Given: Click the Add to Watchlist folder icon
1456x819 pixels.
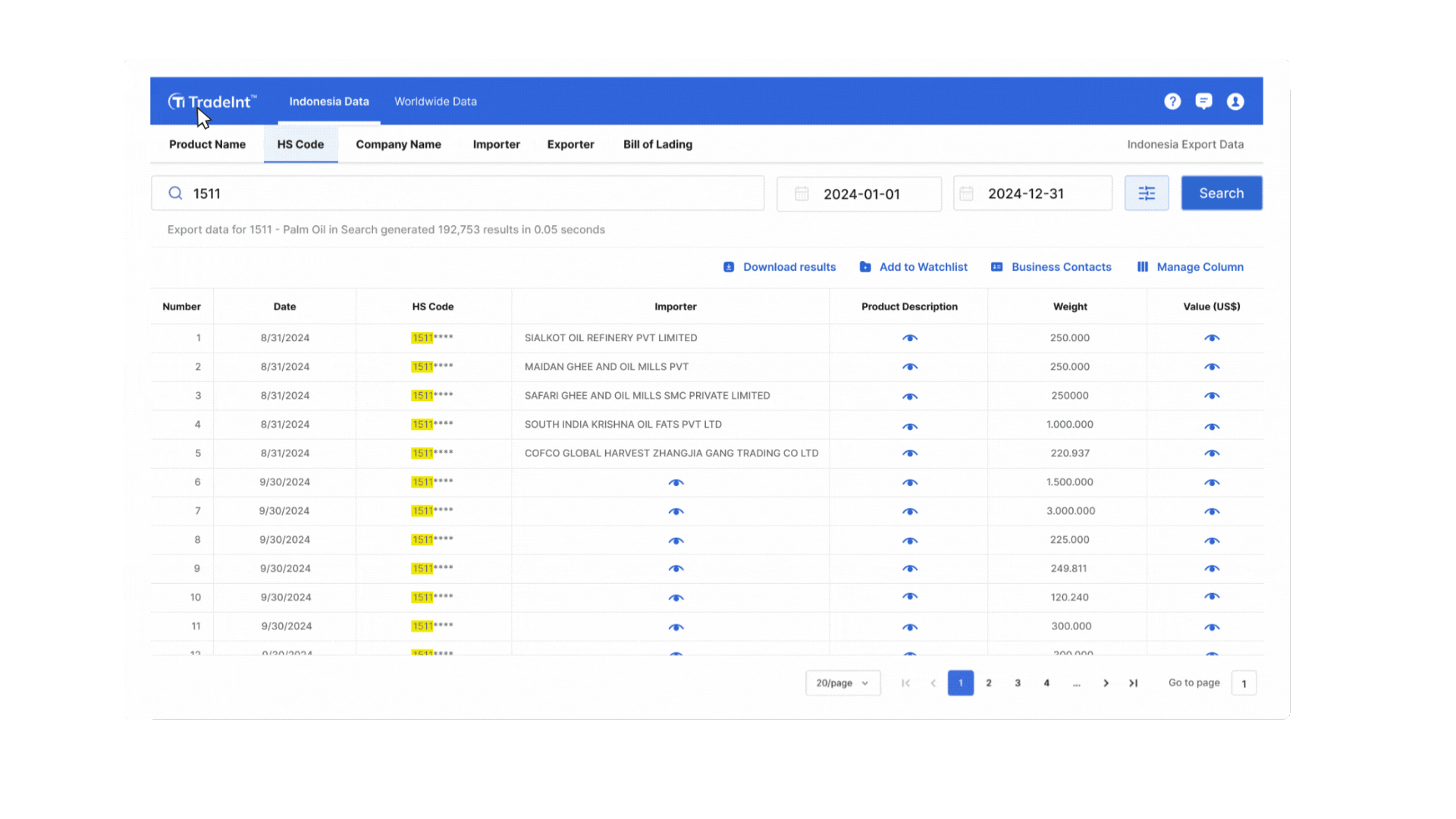Looking at the screenshot, I should coord(865,267).
